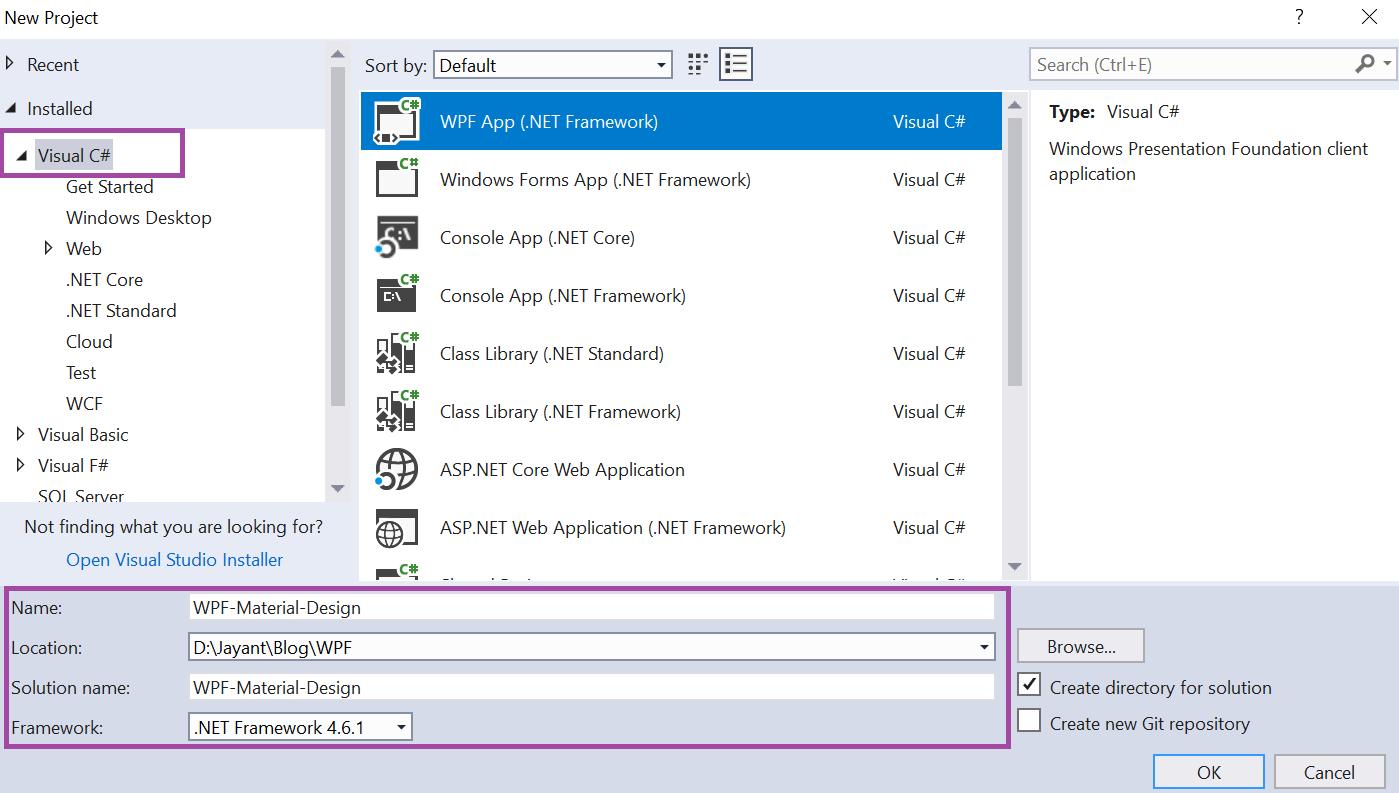Click the Browse... button
Screen dimensions: 1399x793
coord(1081,647)
